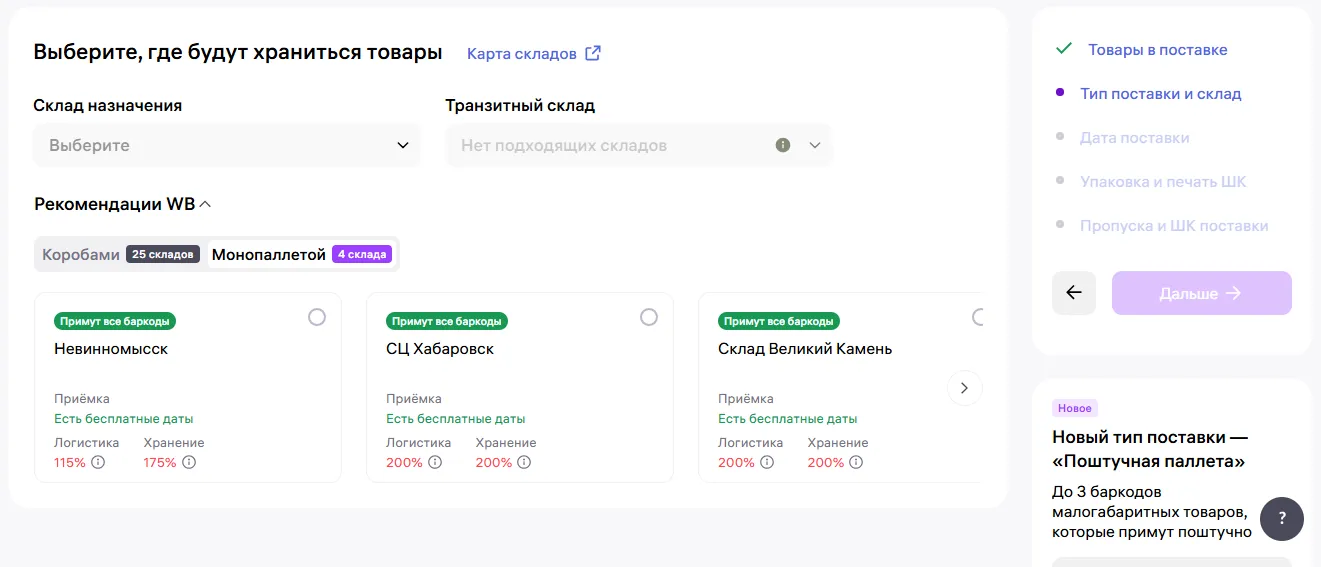Click Есть бесплатные даты in Великий Камень card
The height and width of the screenshot is (567, 1321).
[x=788, y=419]
